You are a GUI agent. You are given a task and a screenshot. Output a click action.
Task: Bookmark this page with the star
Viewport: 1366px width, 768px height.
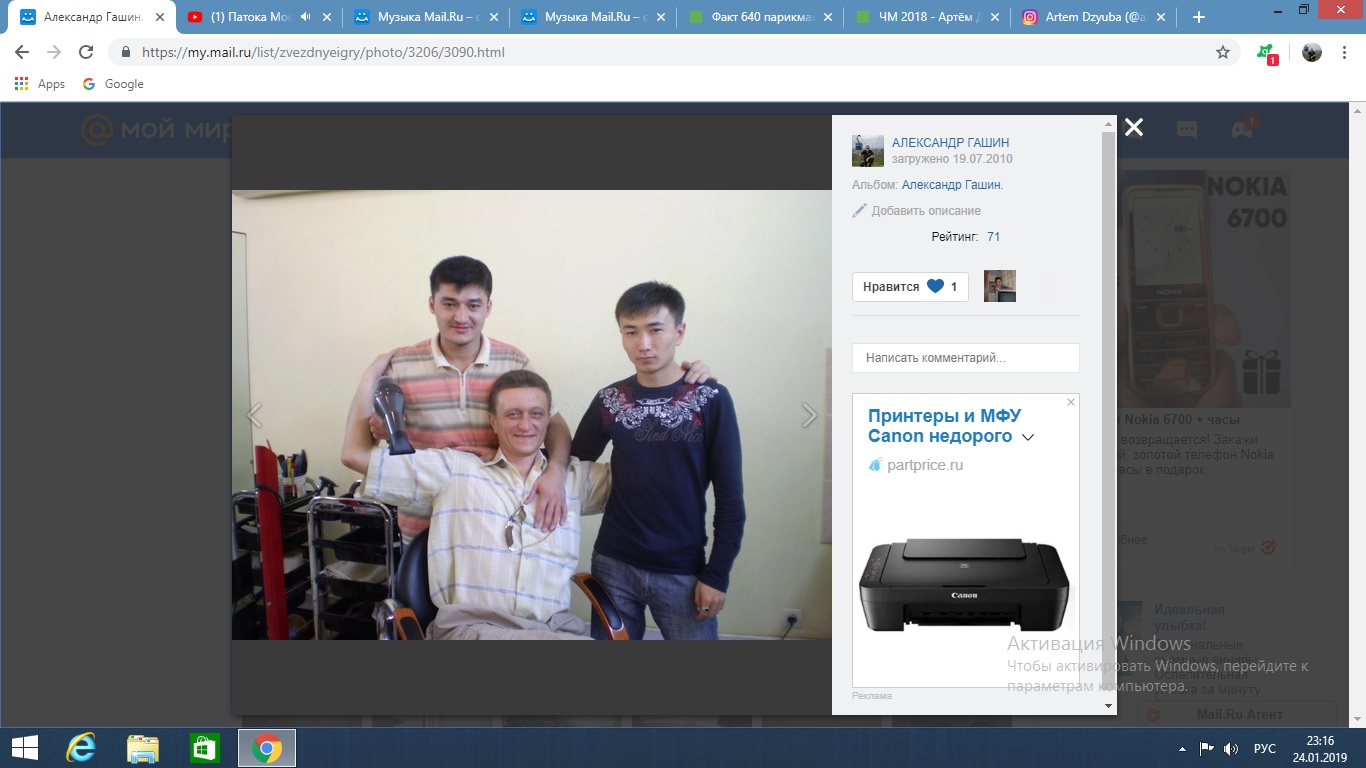tap(1223, 52)
